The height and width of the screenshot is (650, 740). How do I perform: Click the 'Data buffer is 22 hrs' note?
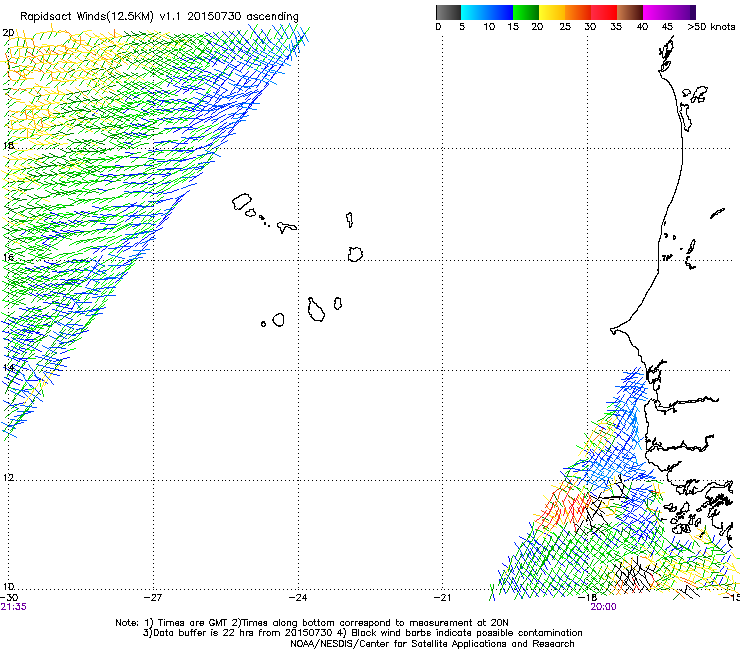tap(362, 633)
